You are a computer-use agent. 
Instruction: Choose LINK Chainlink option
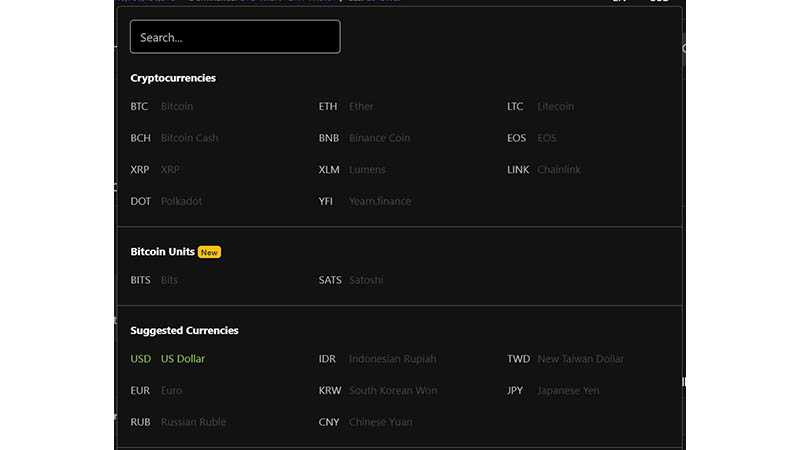tap(543, 169)
